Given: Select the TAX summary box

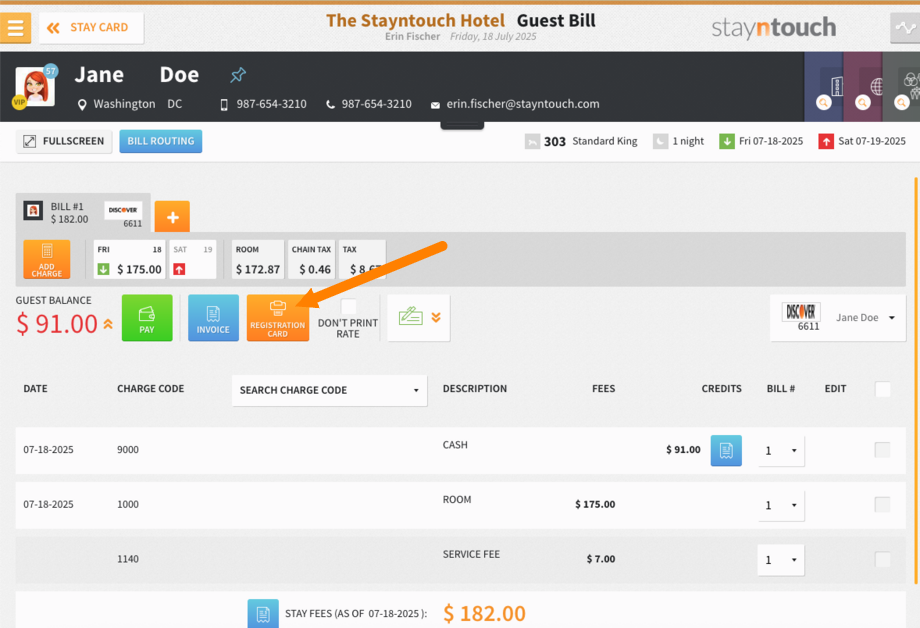Looking at the screenshot, I should point(362,259).
